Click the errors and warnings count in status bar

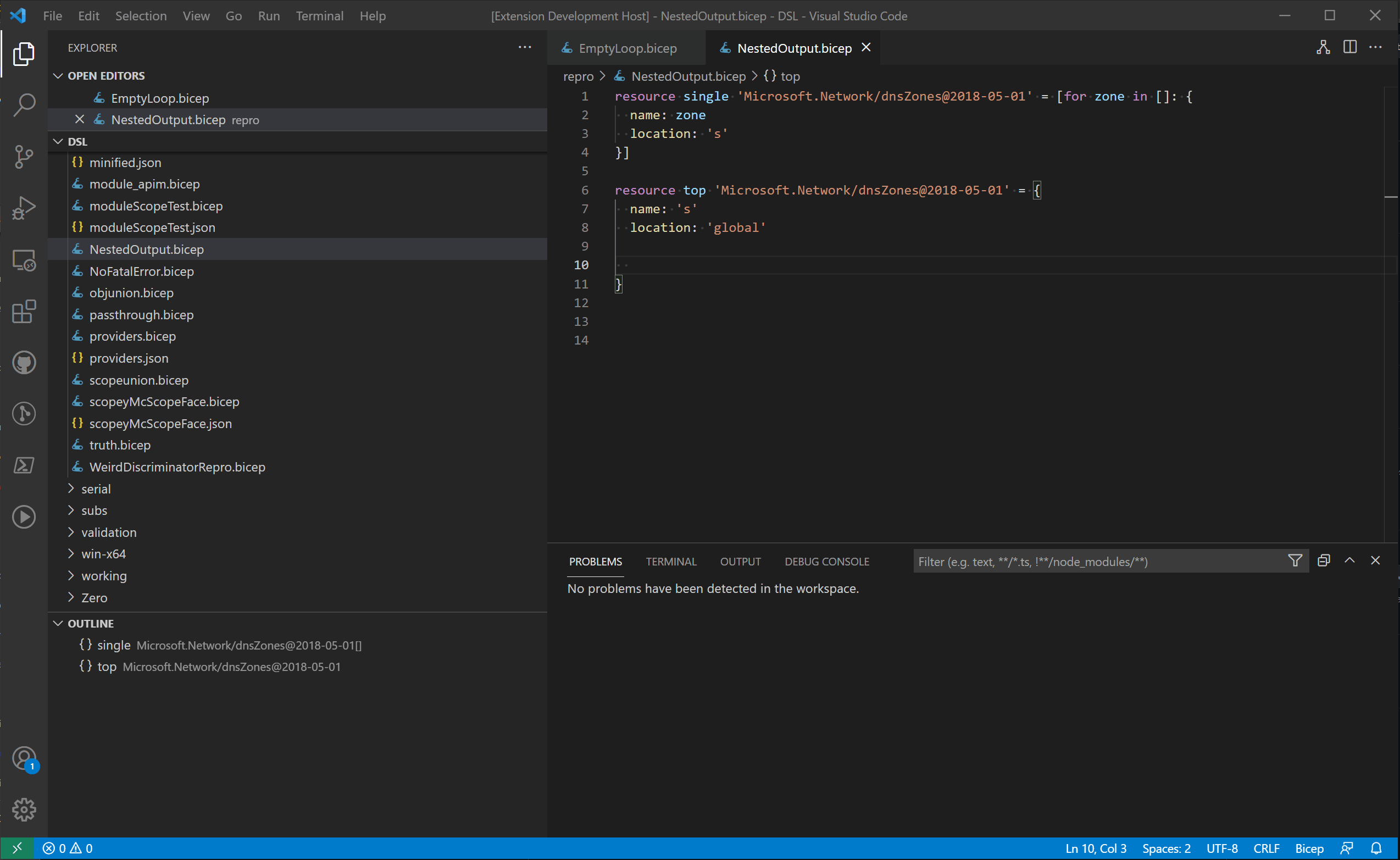pos(68,848)
